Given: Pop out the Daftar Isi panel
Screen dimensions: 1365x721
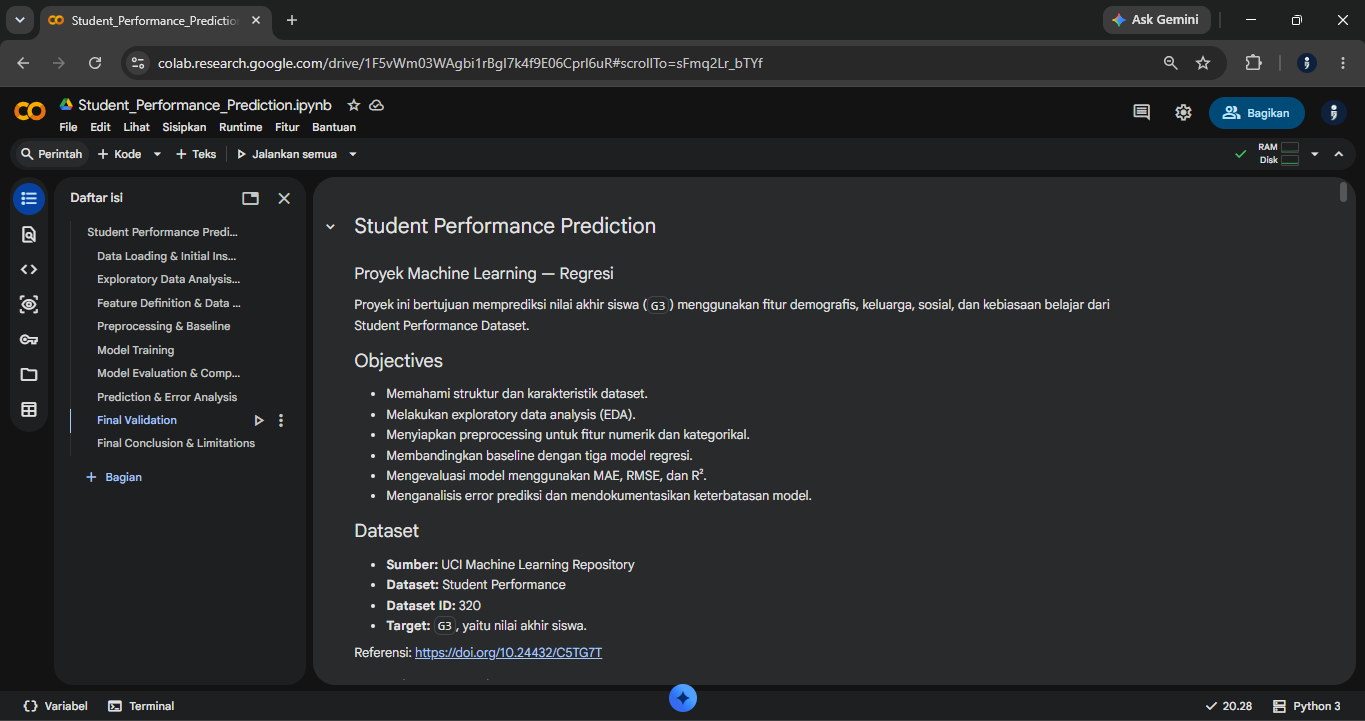Looking at the screenshot, I should (x=250, y=198).
